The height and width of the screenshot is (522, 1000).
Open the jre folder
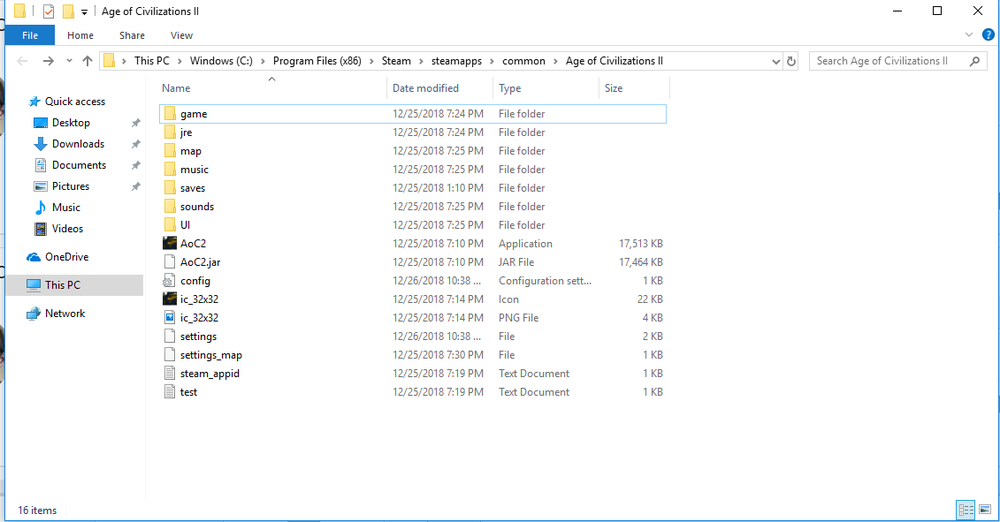click(x=413, y=132)
